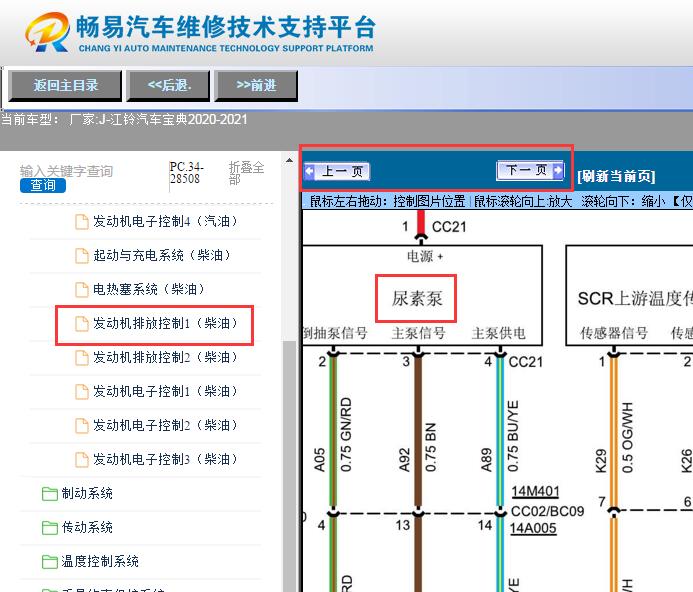
Task: Click the 返回主目录 button
Action: coord(65,85)
